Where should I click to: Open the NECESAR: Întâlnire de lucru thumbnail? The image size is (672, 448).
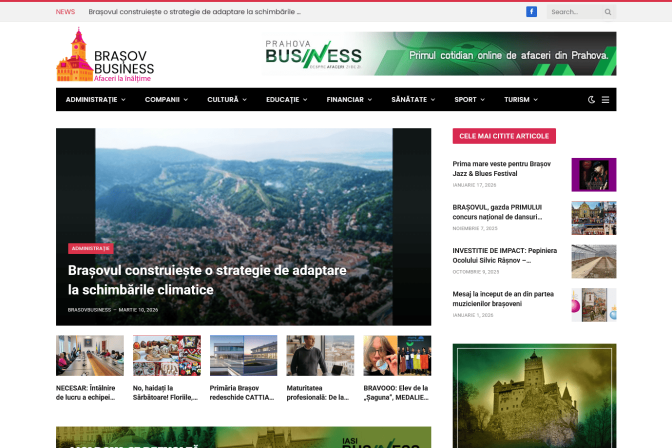click(90, 355)
